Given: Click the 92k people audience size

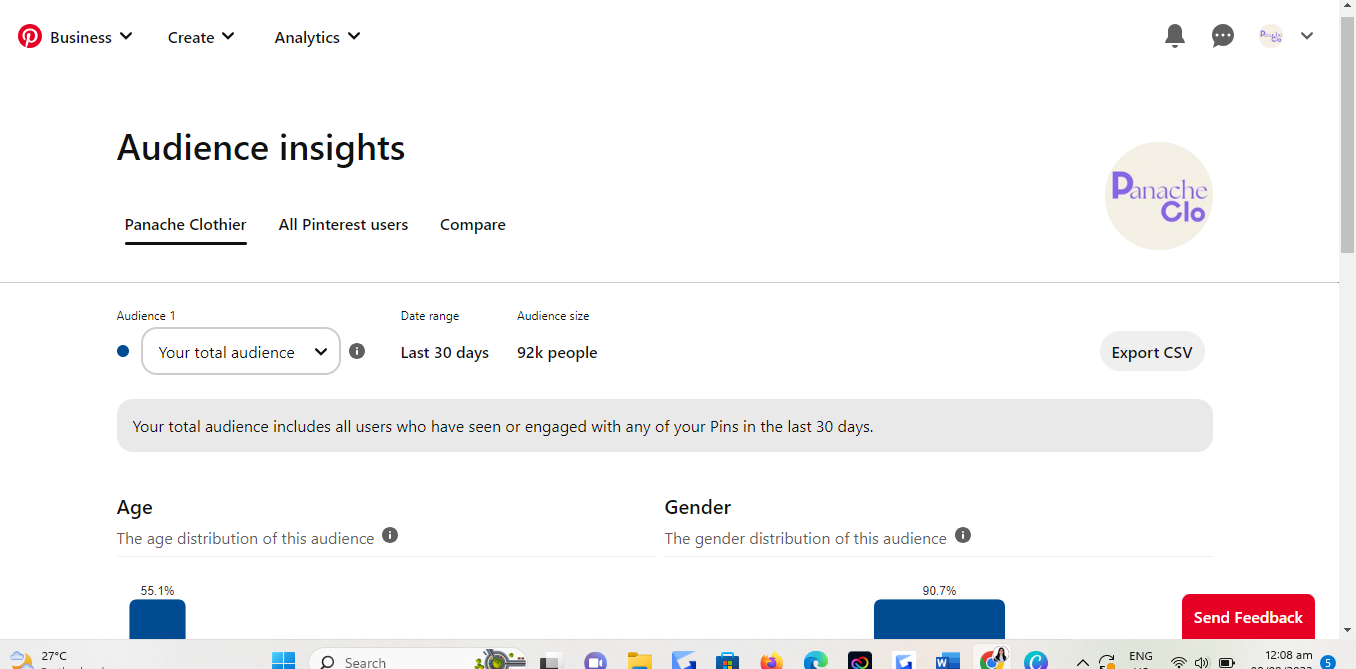Looking at the screenshot, I should click(557, 352).
